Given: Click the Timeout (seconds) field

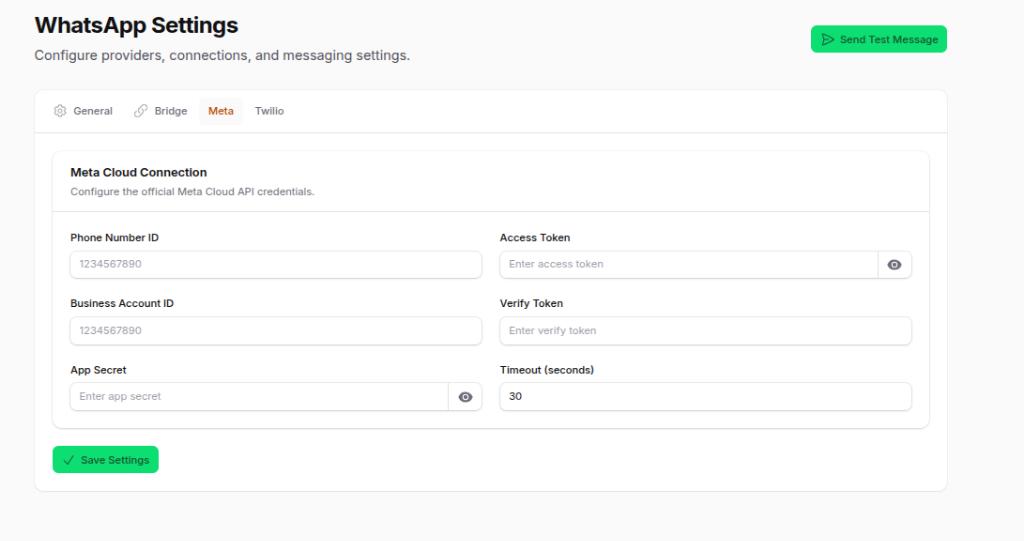Looking at the screenshot, I should coord(705,397).
